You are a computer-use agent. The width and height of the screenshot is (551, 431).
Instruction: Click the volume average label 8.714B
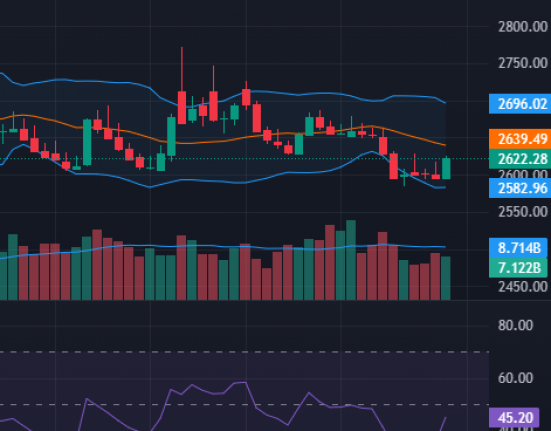coord(518,248)
